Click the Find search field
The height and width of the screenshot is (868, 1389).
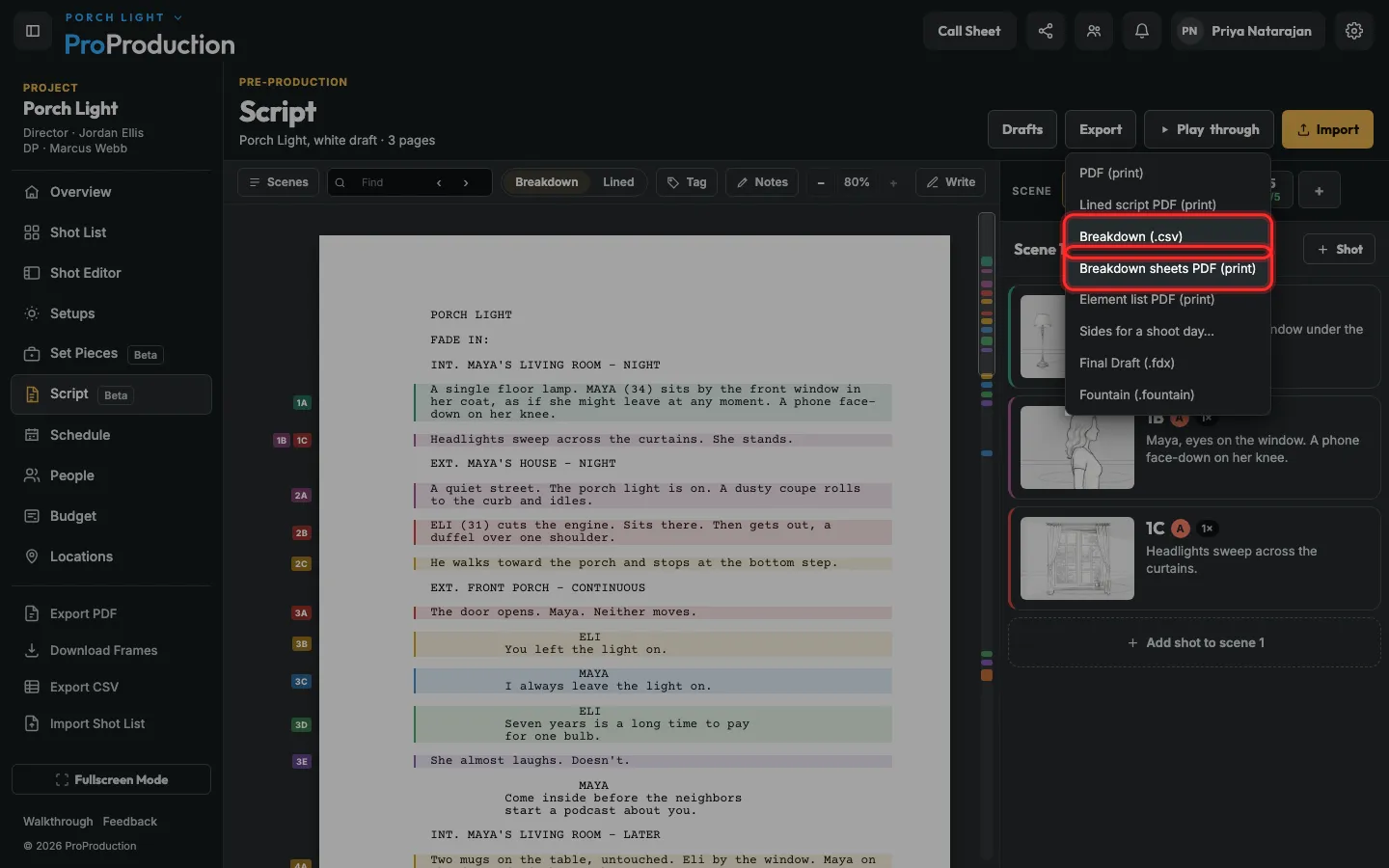391,182
